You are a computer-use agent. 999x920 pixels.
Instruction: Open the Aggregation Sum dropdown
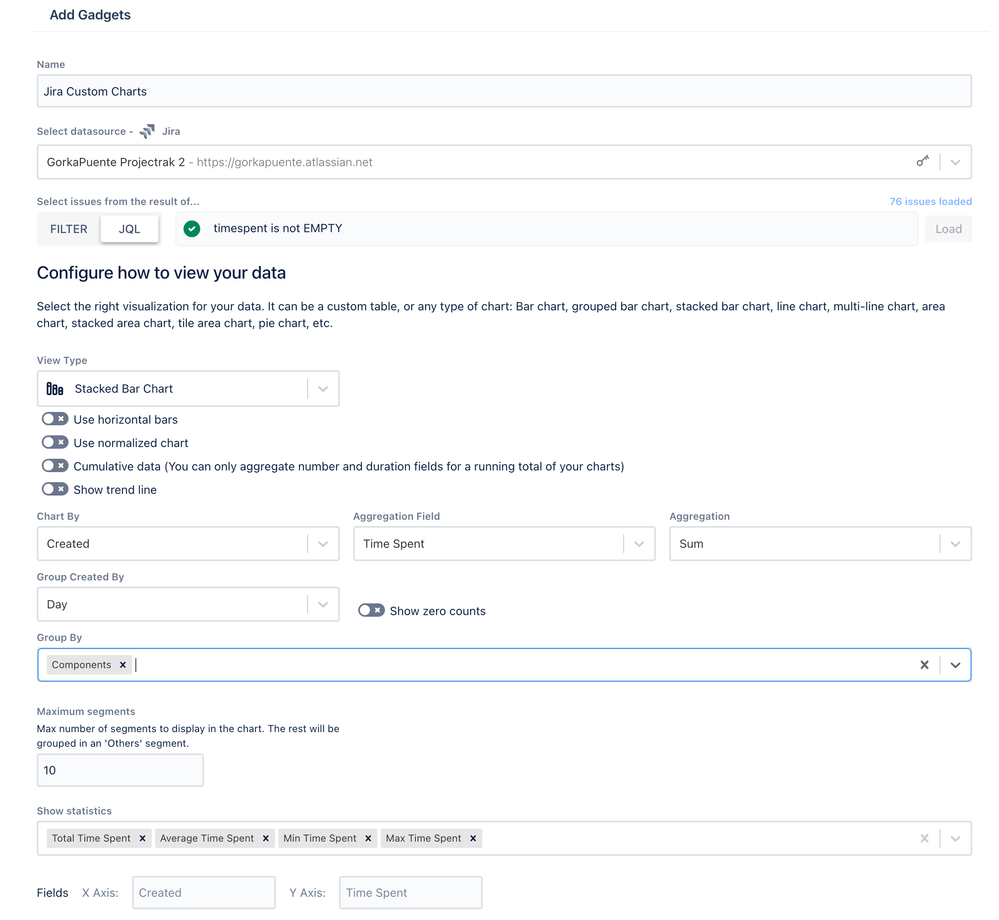955,544
